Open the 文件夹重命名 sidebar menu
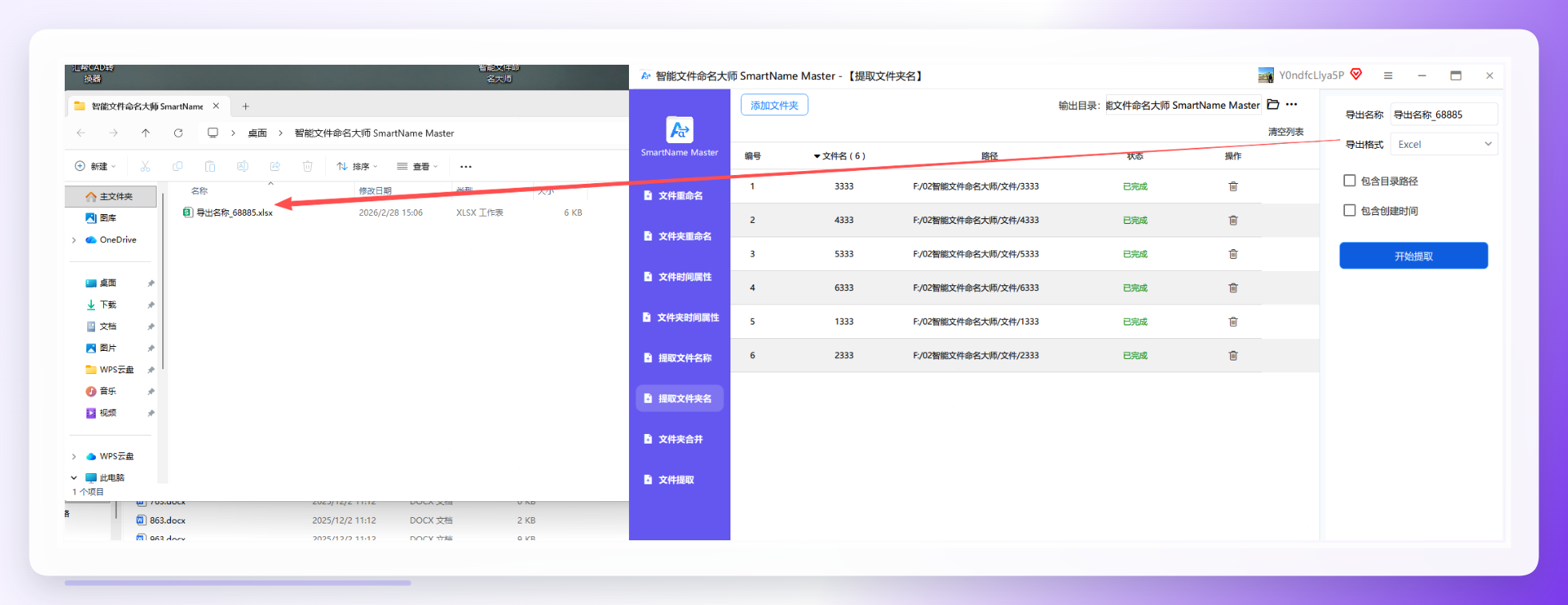 point(679,237)
